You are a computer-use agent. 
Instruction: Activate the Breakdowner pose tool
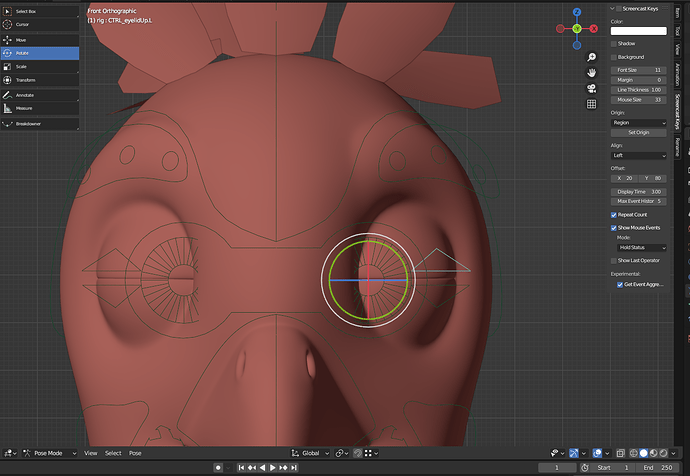(x=40, y=124)
